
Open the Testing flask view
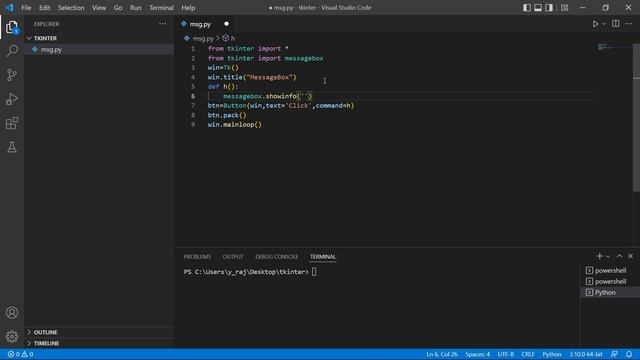pyautogui.click(x=12, y=147)
